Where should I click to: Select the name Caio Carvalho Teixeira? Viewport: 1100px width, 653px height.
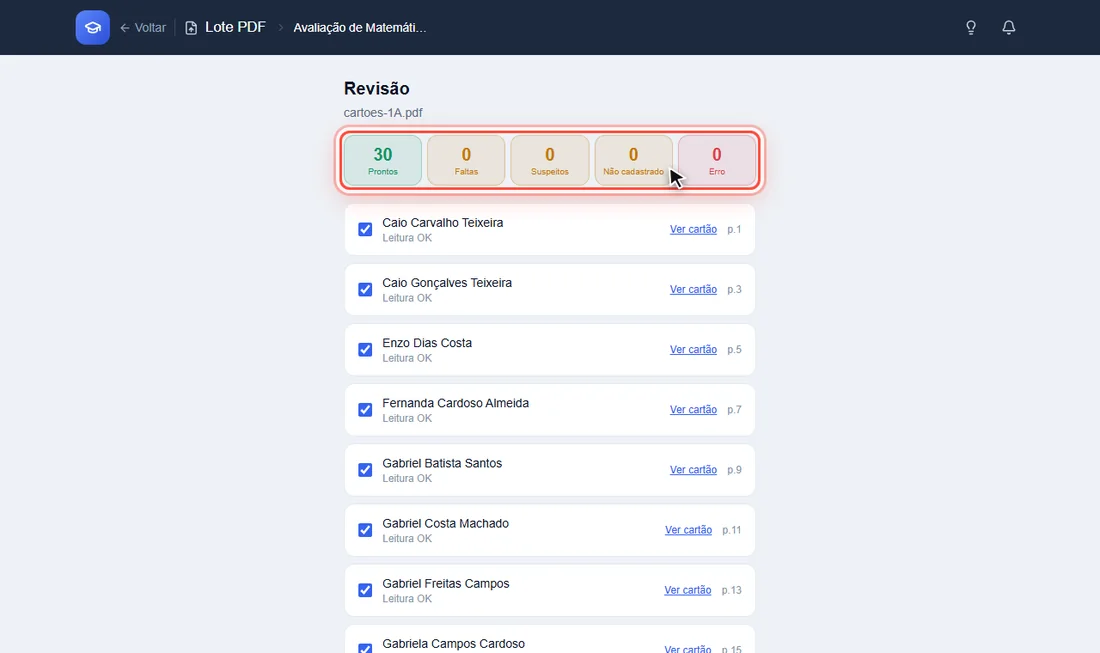click(x=443, y=223)
